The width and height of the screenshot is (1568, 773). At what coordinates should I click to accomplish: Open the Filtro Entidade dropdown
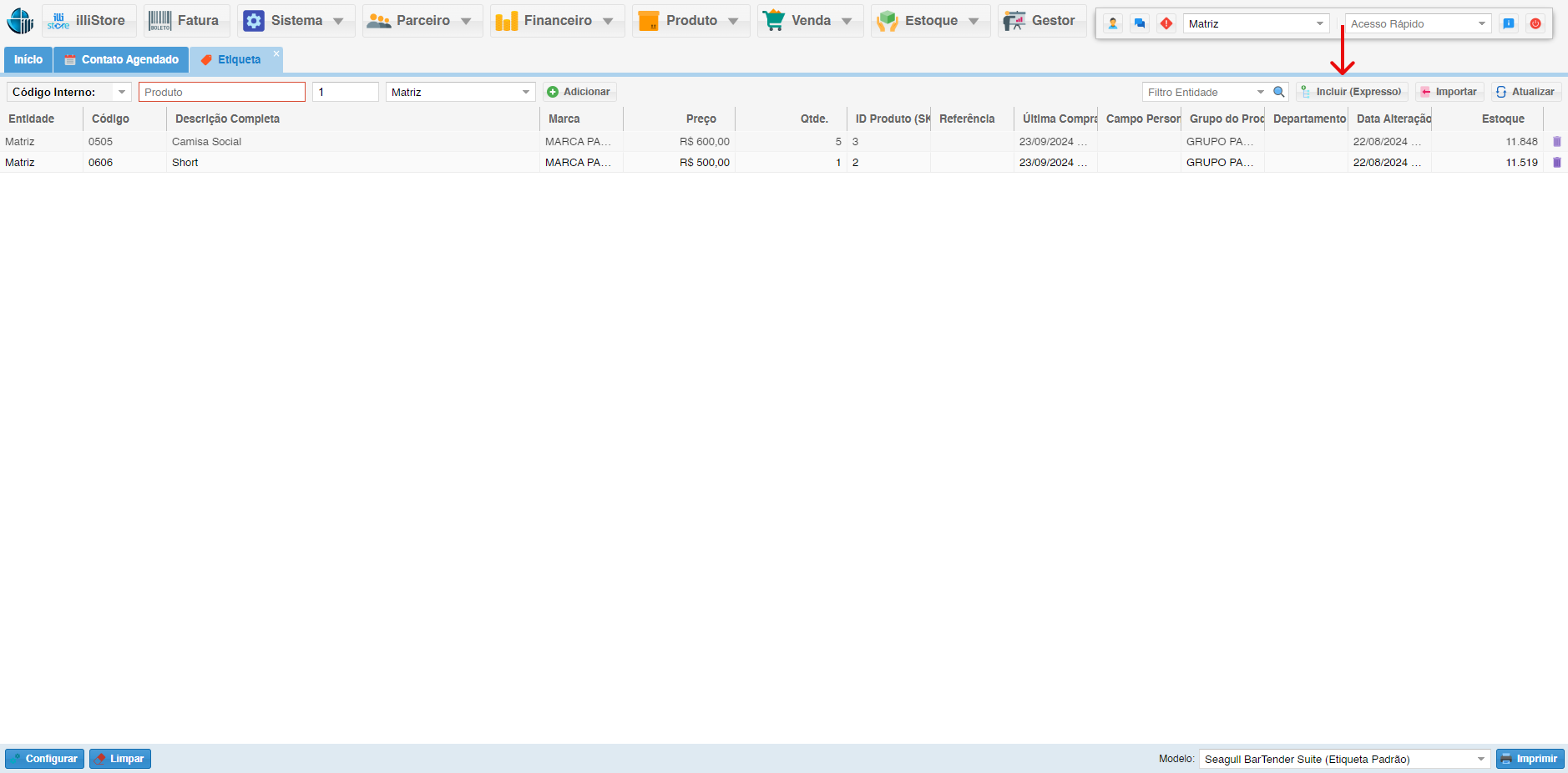tap(1260, 92)
